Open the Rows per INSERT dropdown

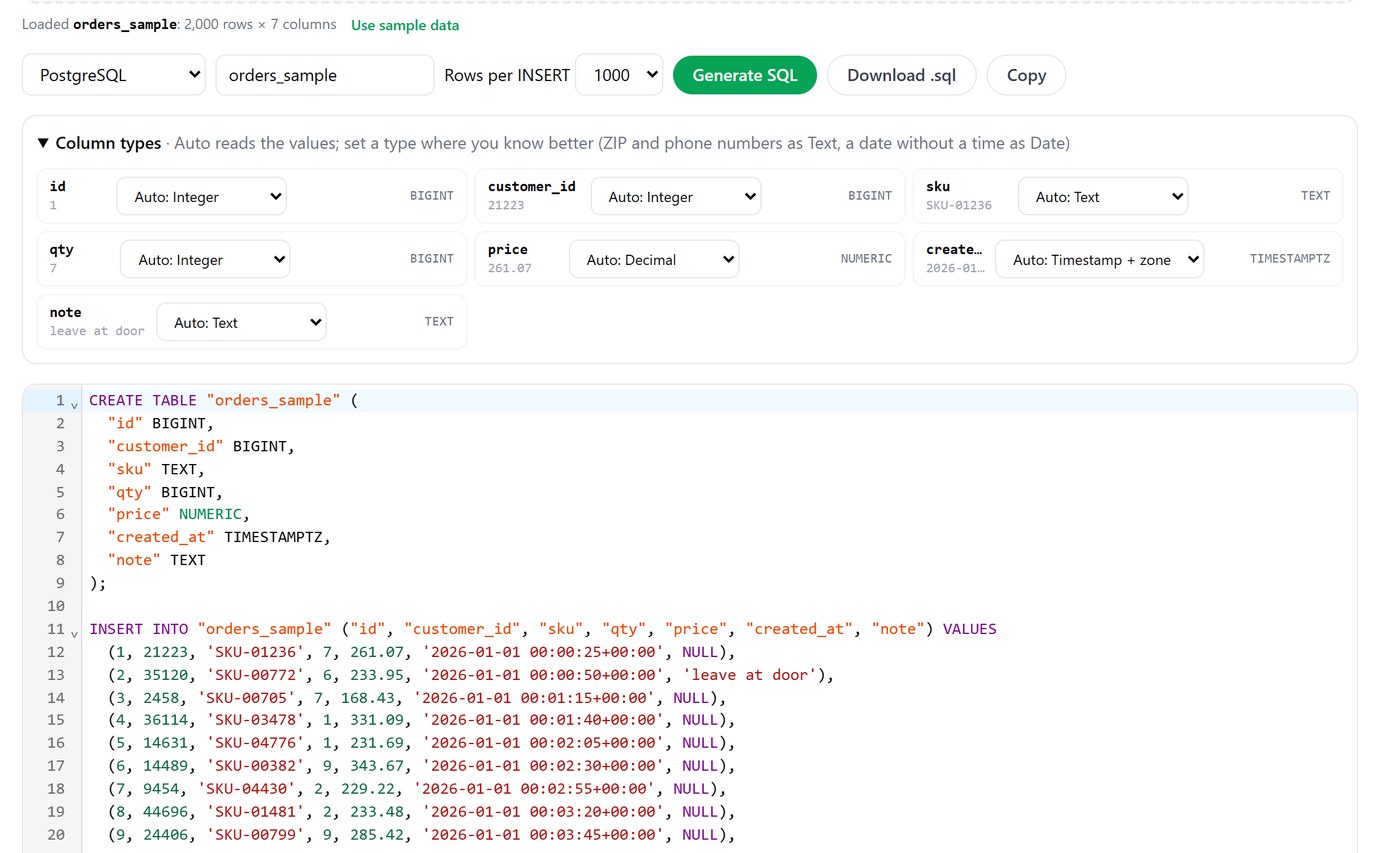pos(619,75)
